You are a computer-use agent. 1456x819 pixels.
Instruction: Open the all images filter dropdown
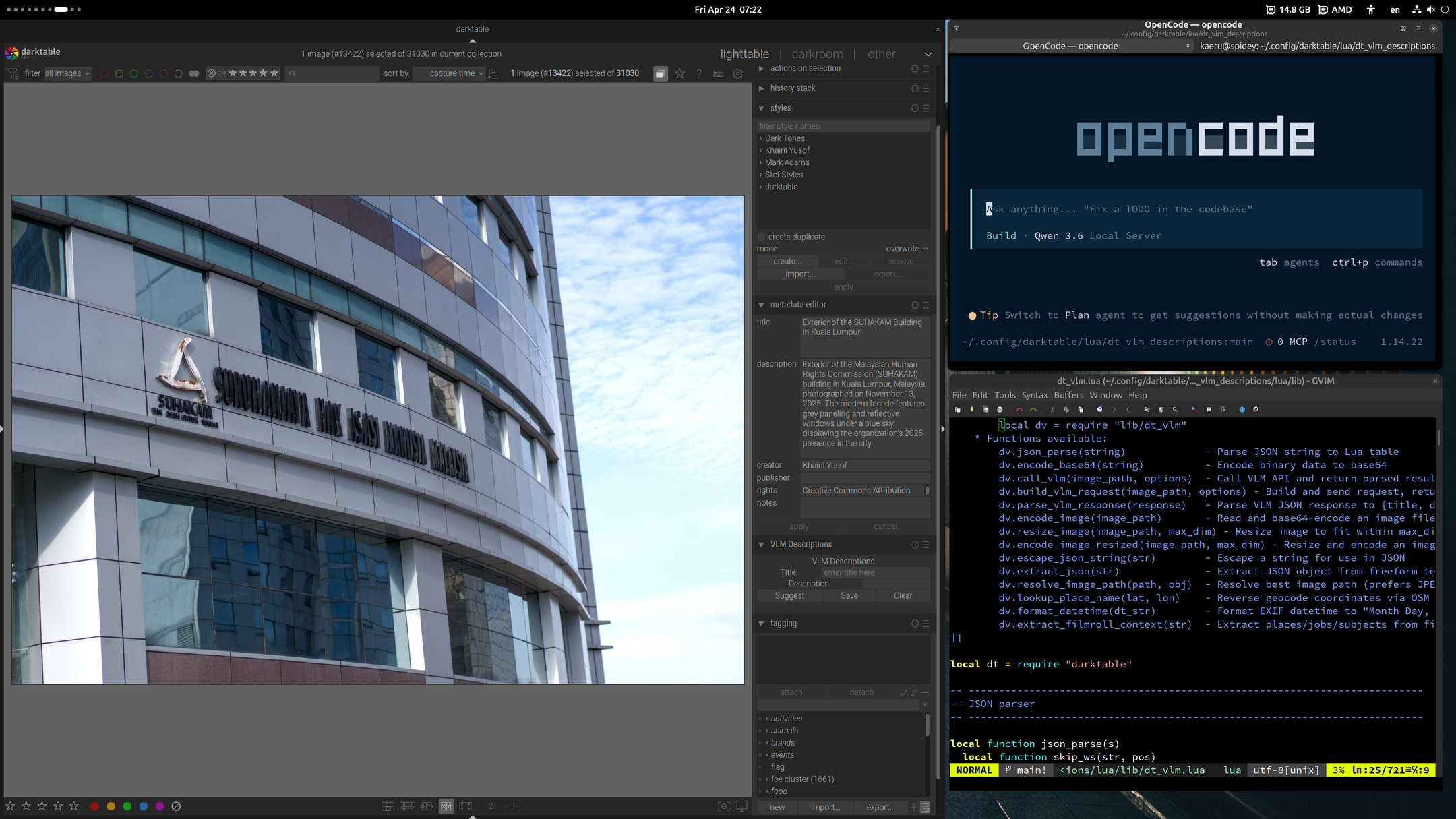tap(66, 73)
